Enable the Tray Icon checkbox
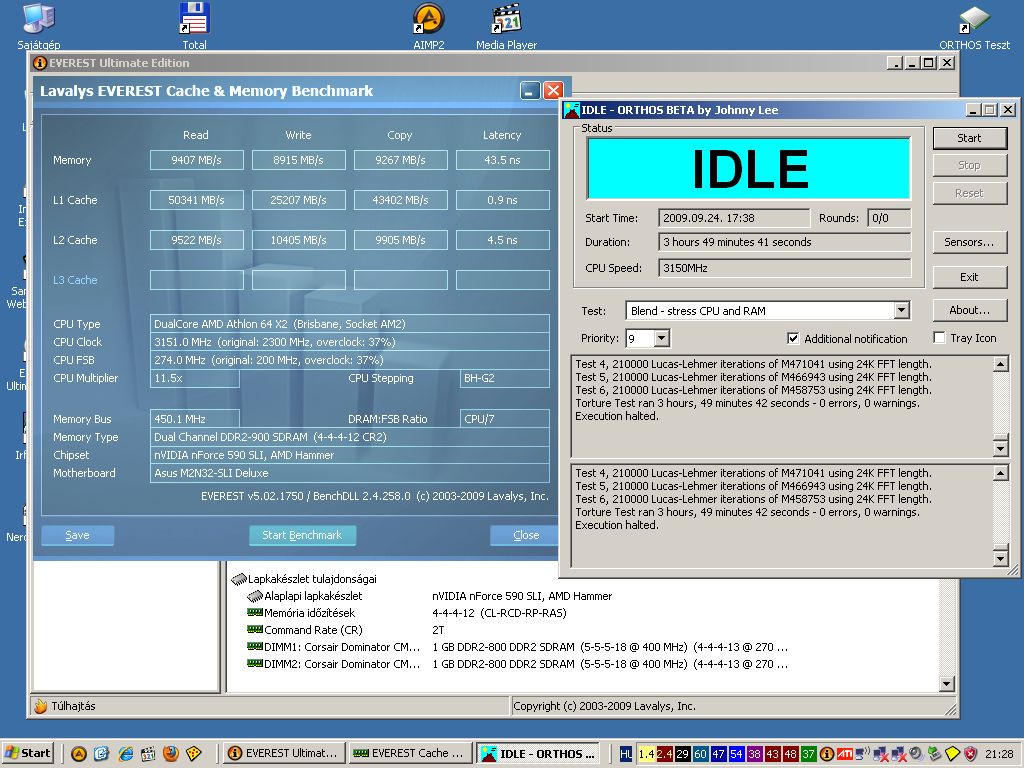This screenshot has width=1024, height=768. (x=939, y=338)
